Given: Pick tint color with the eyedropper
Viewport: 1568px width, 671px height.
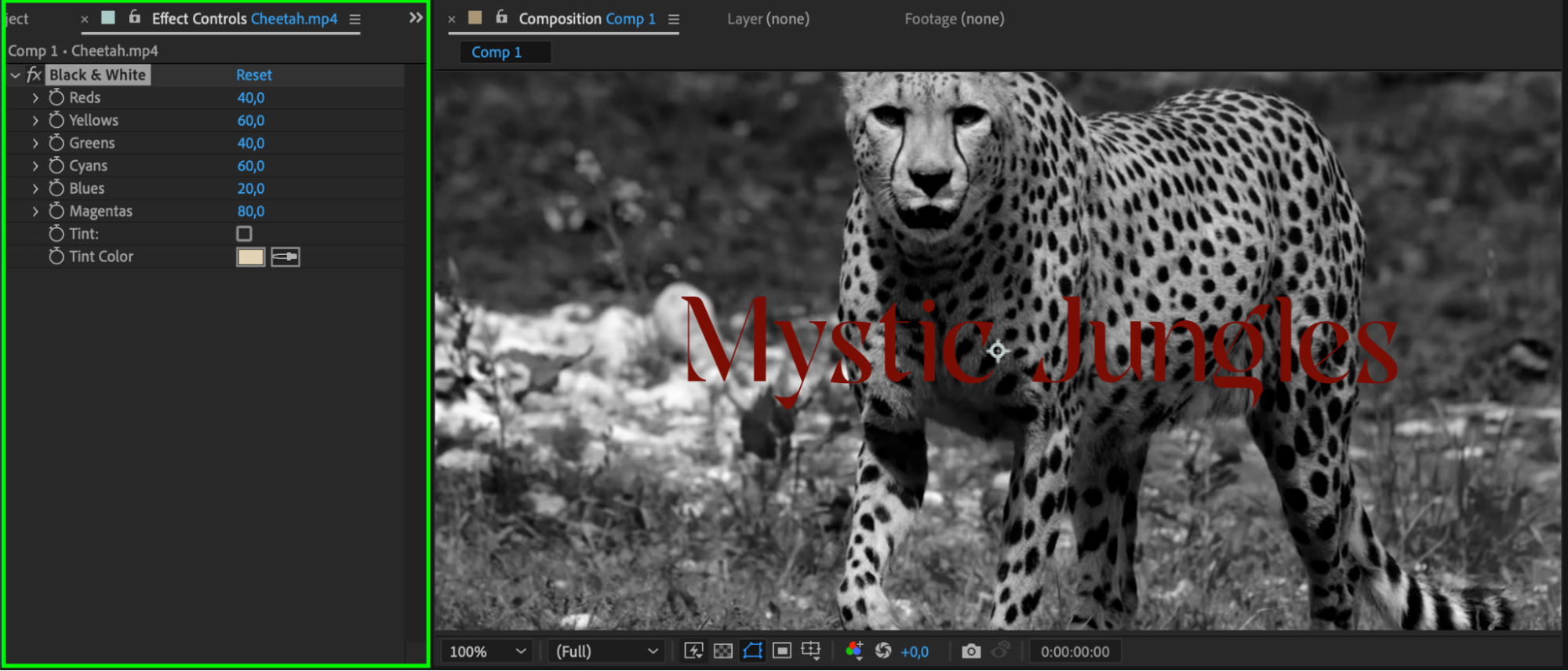Looking at the screenshot, I should click(286, 257).
